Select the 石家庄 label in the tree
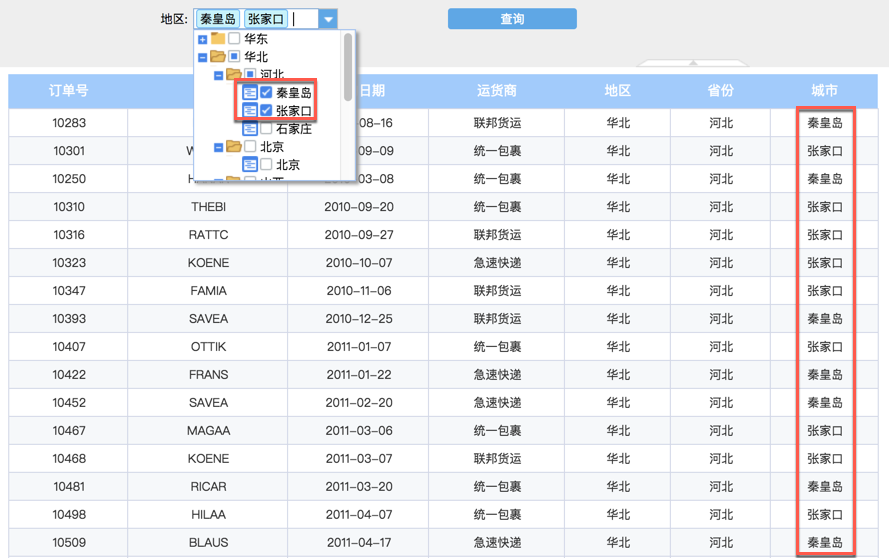The height and width of the screenshot is (558, 889). pos(294,129)
